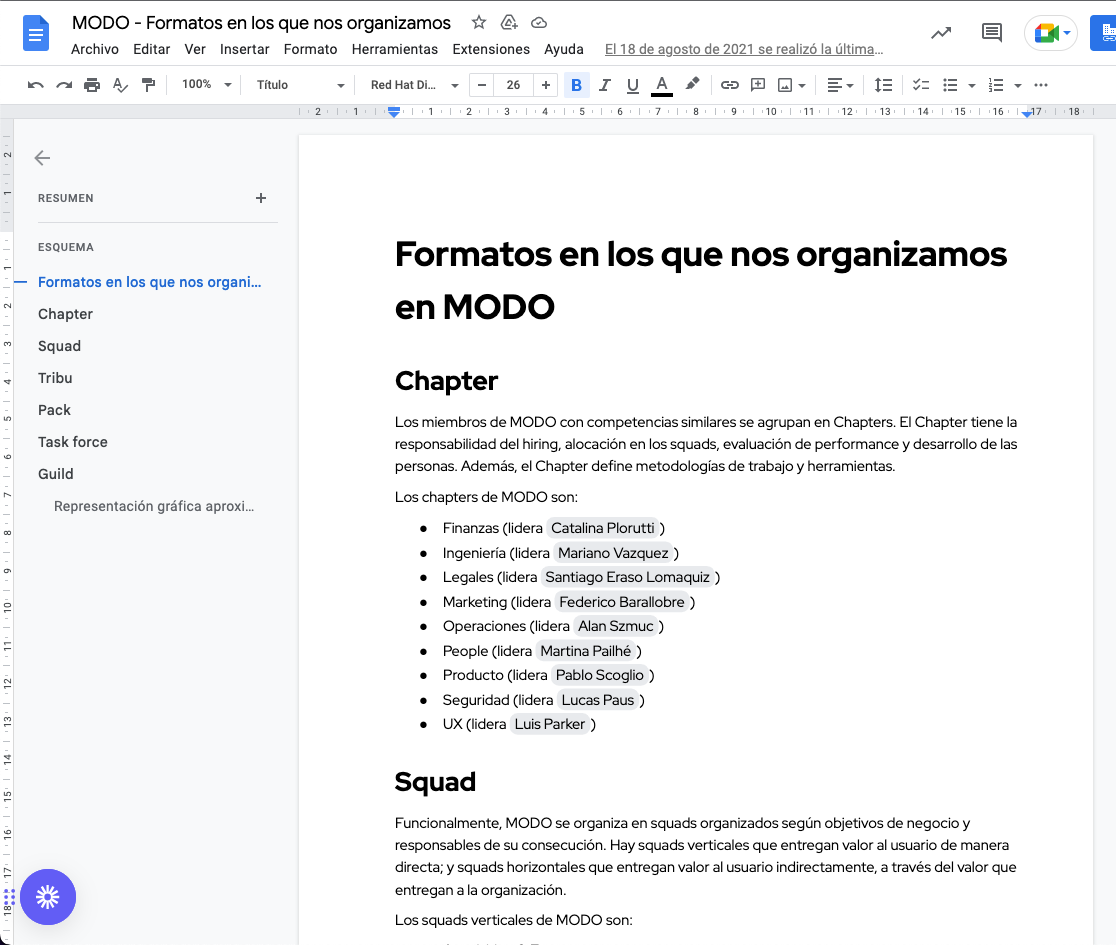Close the outline panel with back arrow
This screenshot has width=1116, height=945.
(x=43, y=158)
